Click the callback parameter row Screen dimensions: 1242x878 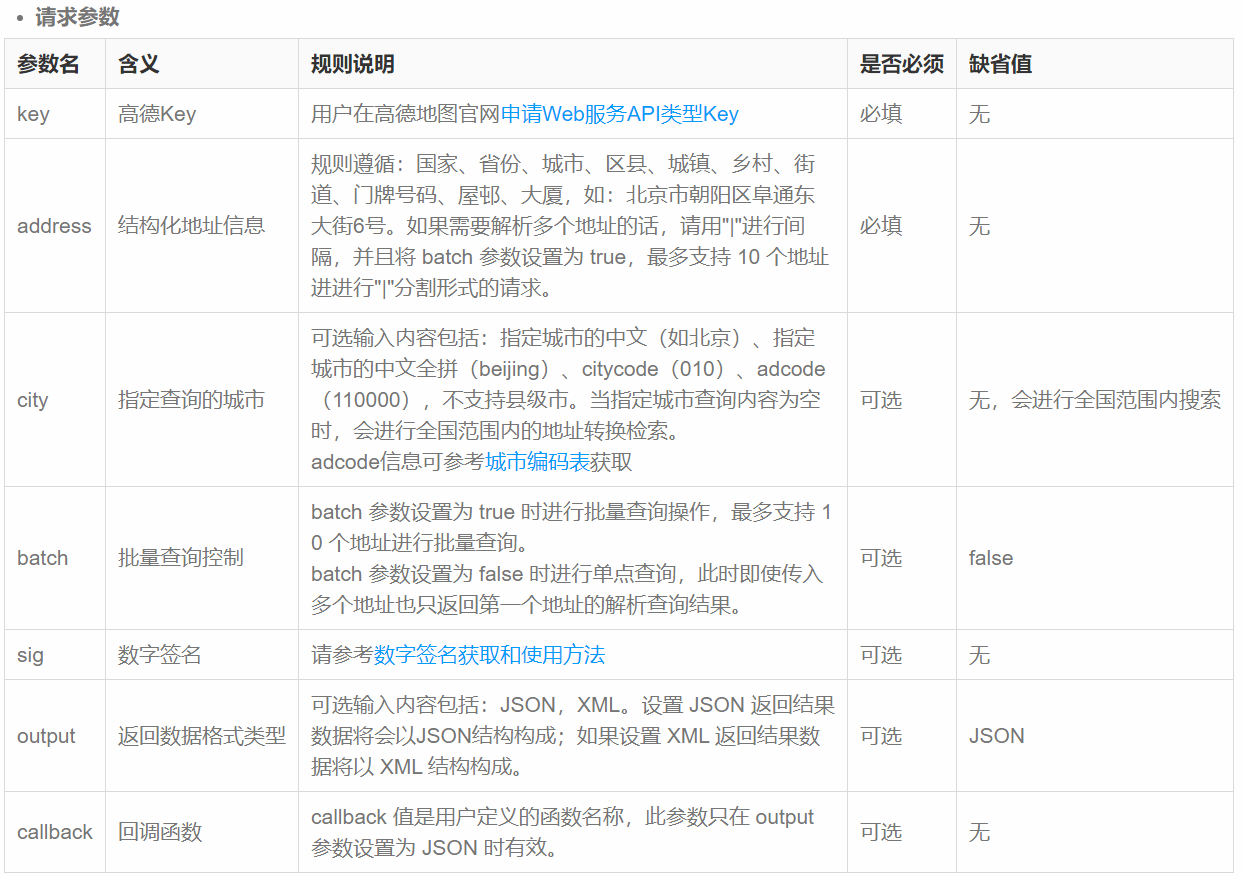(53, 831)
